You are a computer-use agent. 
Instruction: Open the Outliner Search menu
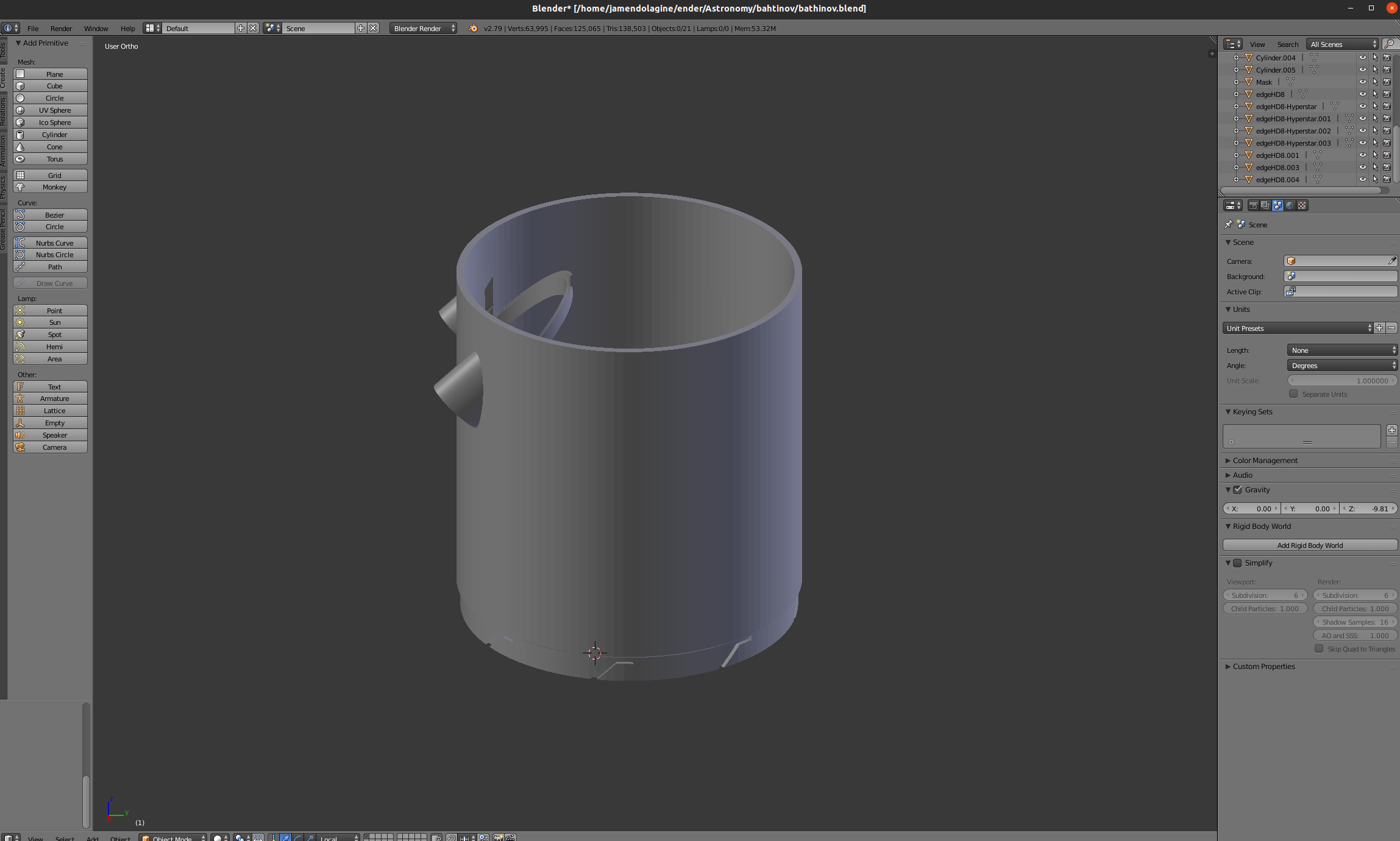[x=1287, y=44]
